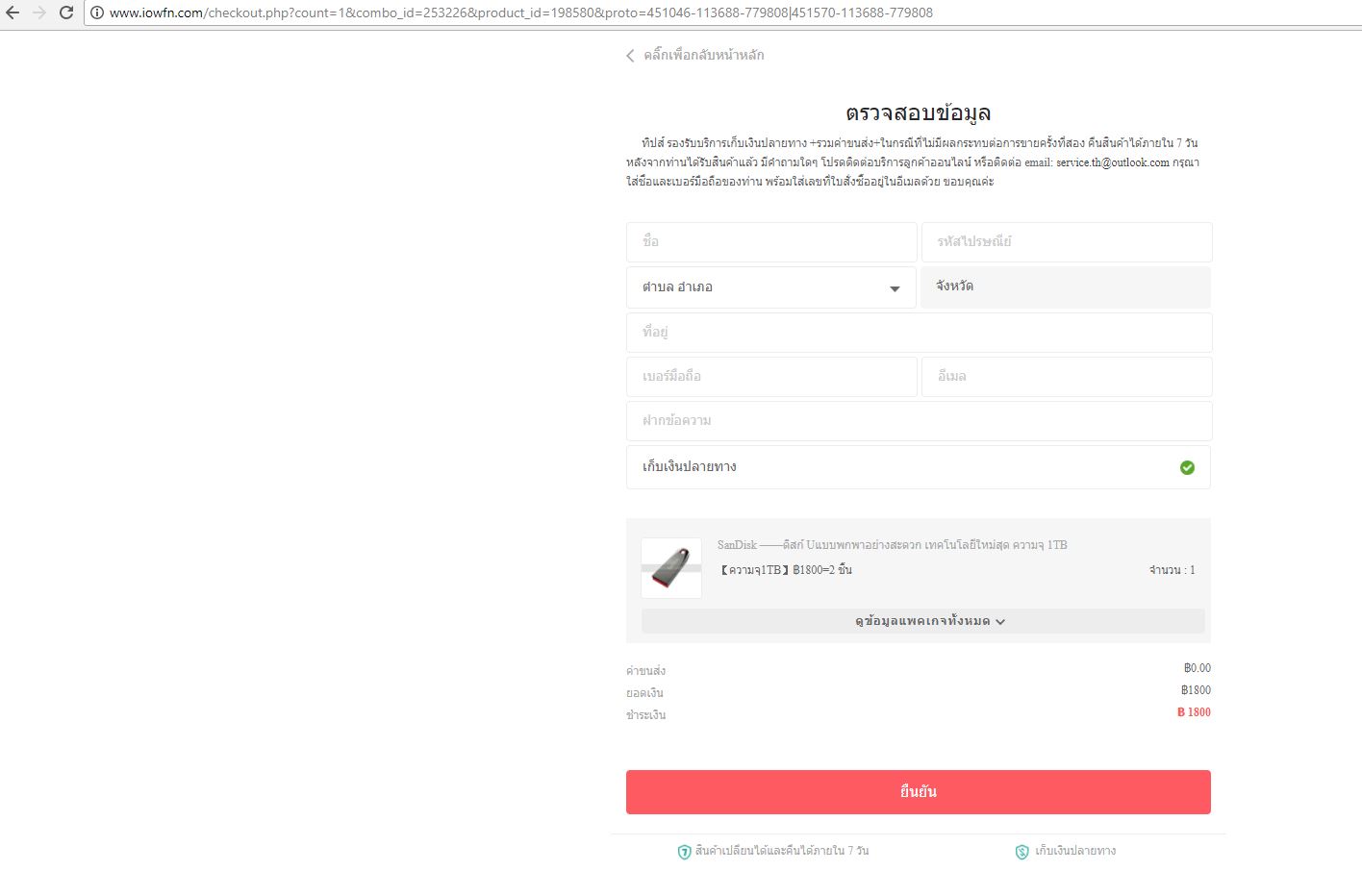Viewport: 1362px width, 896px height.
Task: Click the site info icon in address bar
Action: pos(97,12)
